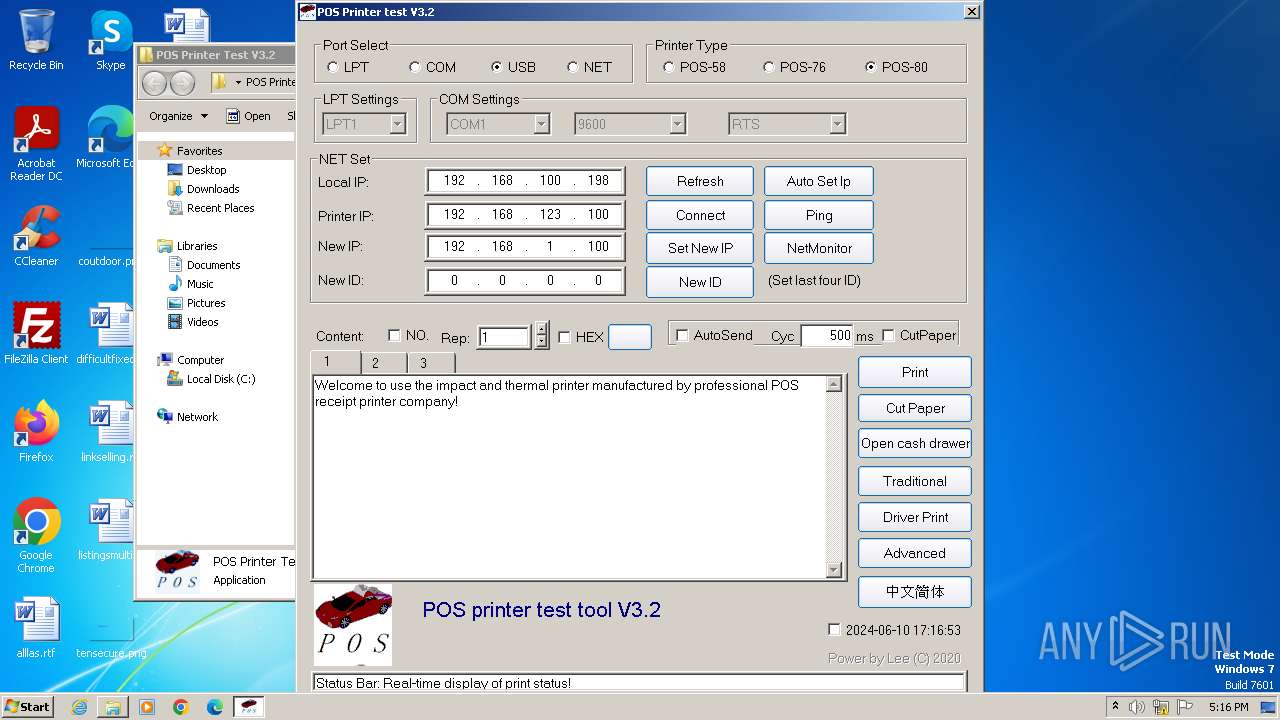Toggle CutPaper checkbox
This screenshot has width=1280, height=720.
pos(888,335)
